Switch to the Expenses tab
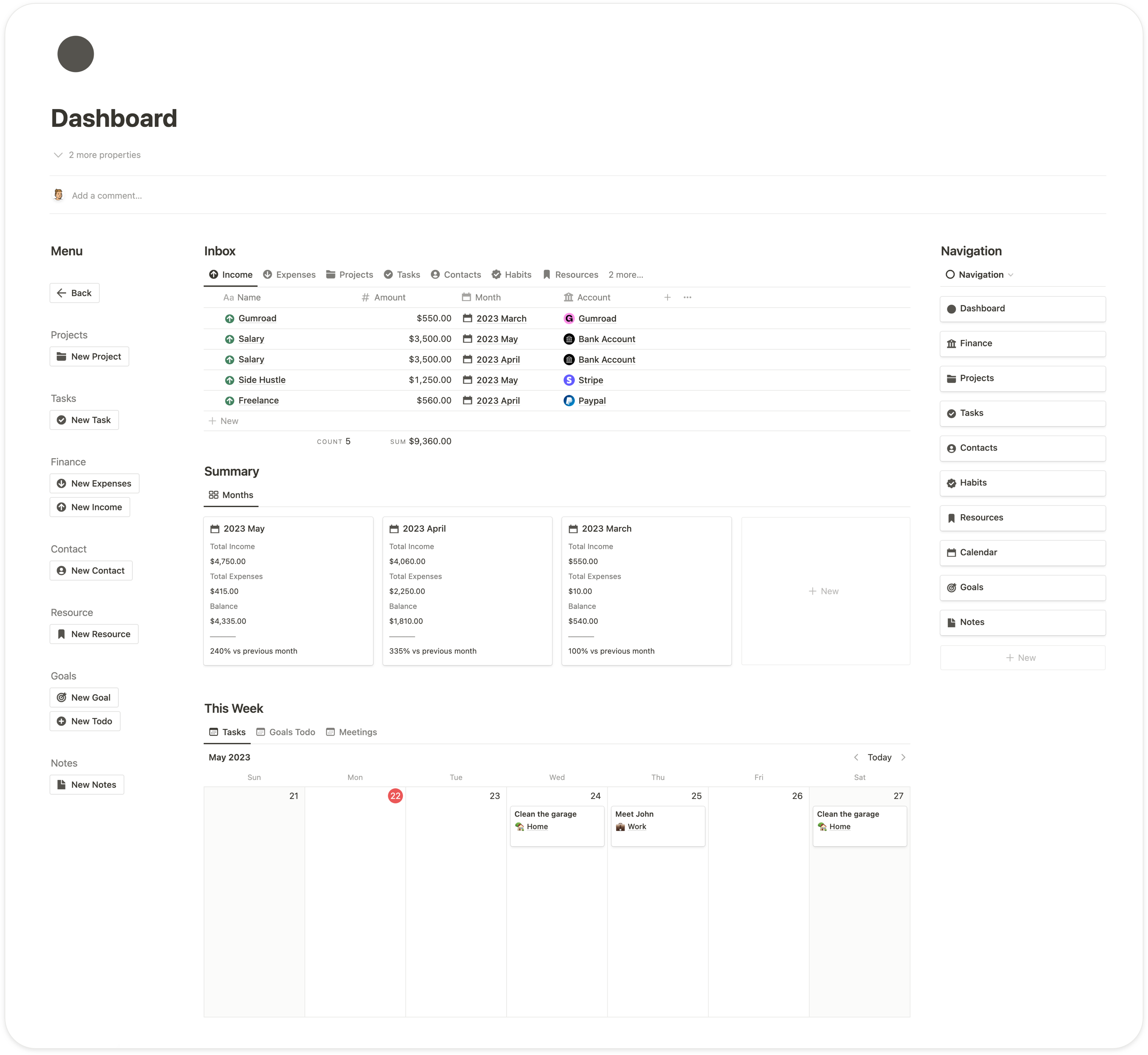 click(289, 275)
